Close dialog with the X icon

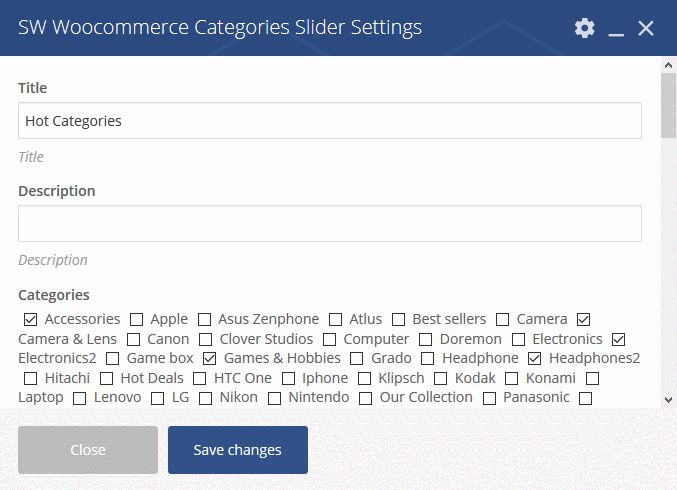coord(646,28)
